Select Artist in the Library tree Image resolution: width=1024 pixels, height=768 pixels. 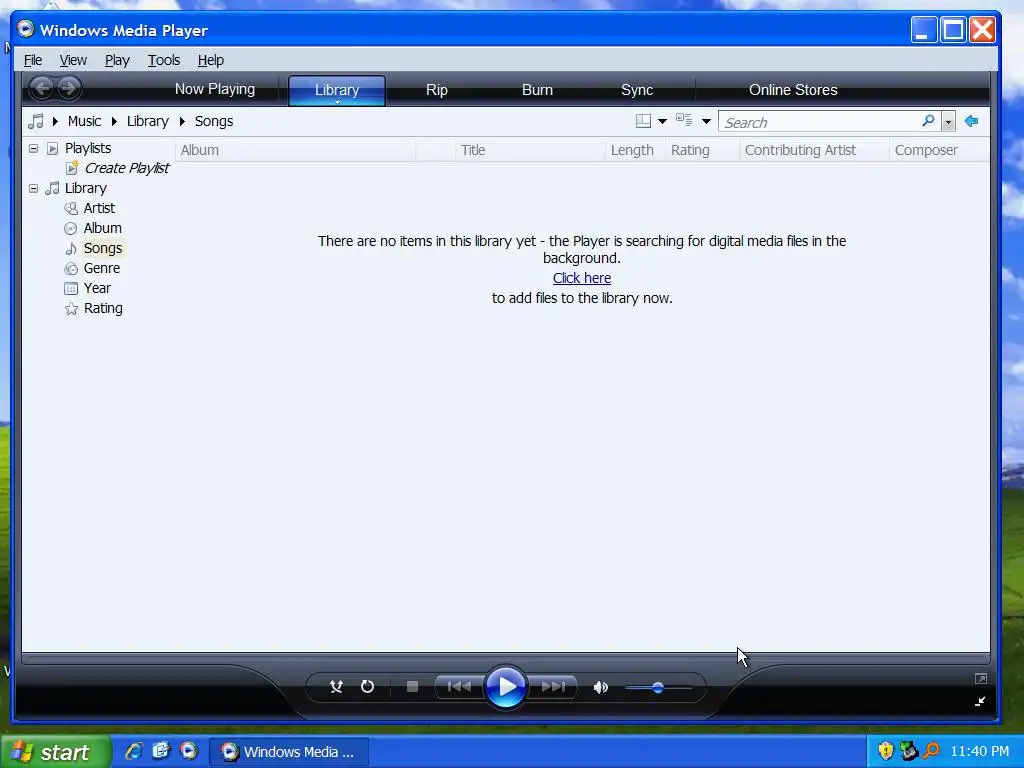pyautogui.click(x=99, y=208)
